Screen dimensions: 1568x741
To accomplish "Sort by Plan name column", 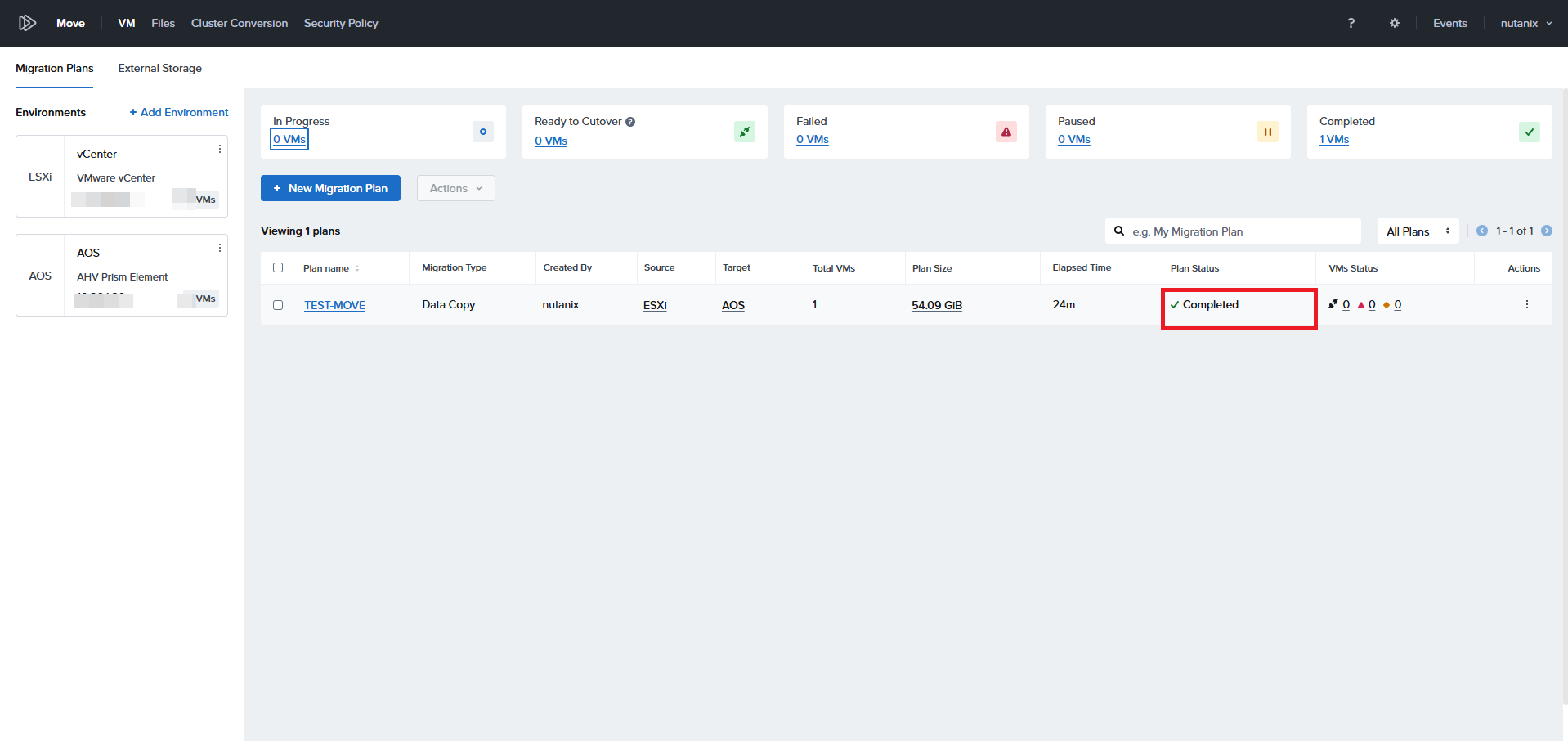I will 331,268.
